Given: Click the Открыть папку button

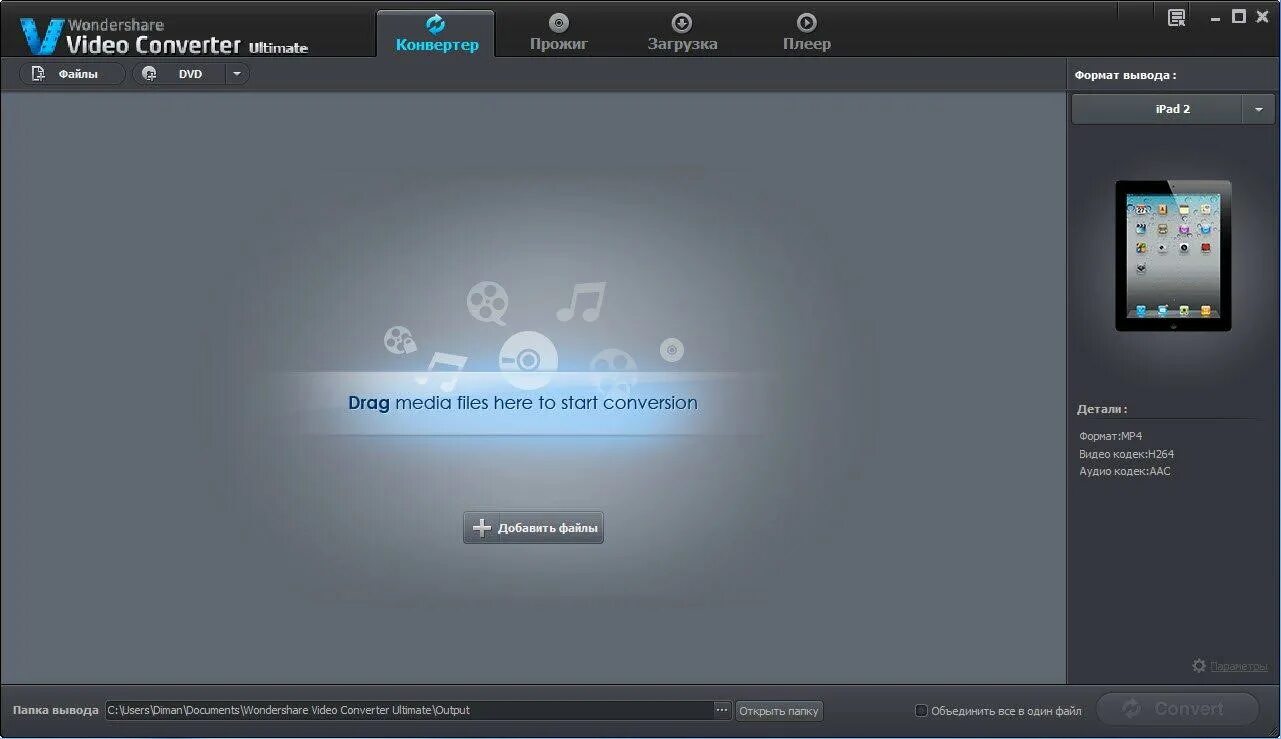Looking at the screenshot, I should click(779, 711).
